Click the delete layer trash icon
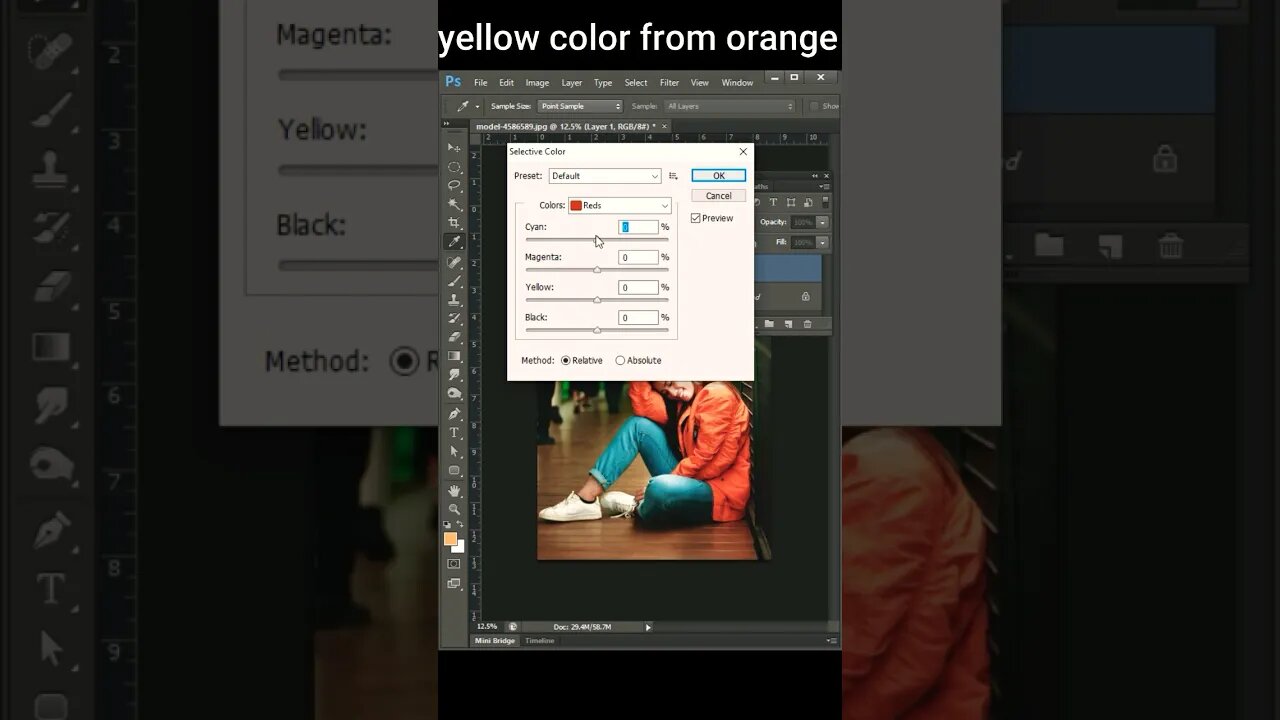Screen dimensions: 1280x720 pyautogui.click(x=807, y=324)
